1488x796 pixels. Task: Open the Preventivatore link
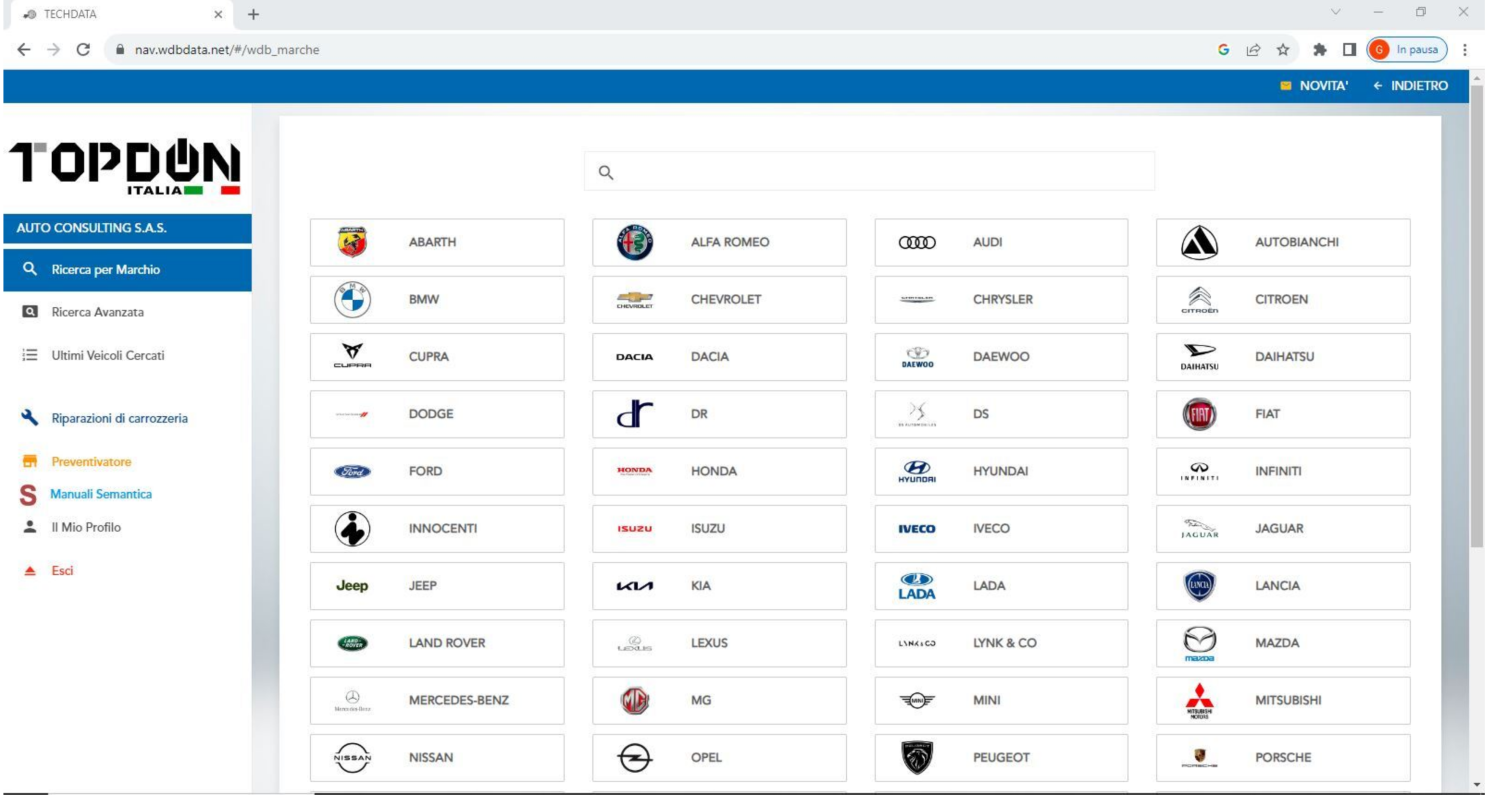pos(91,462)
